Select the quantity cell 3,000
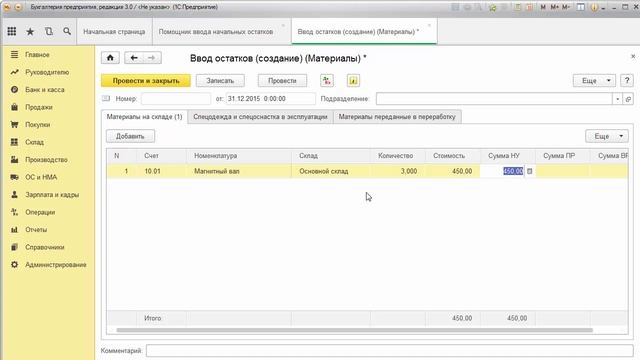Image resolution: width=640 pixels, height=360 pixels. coord(398,171)
